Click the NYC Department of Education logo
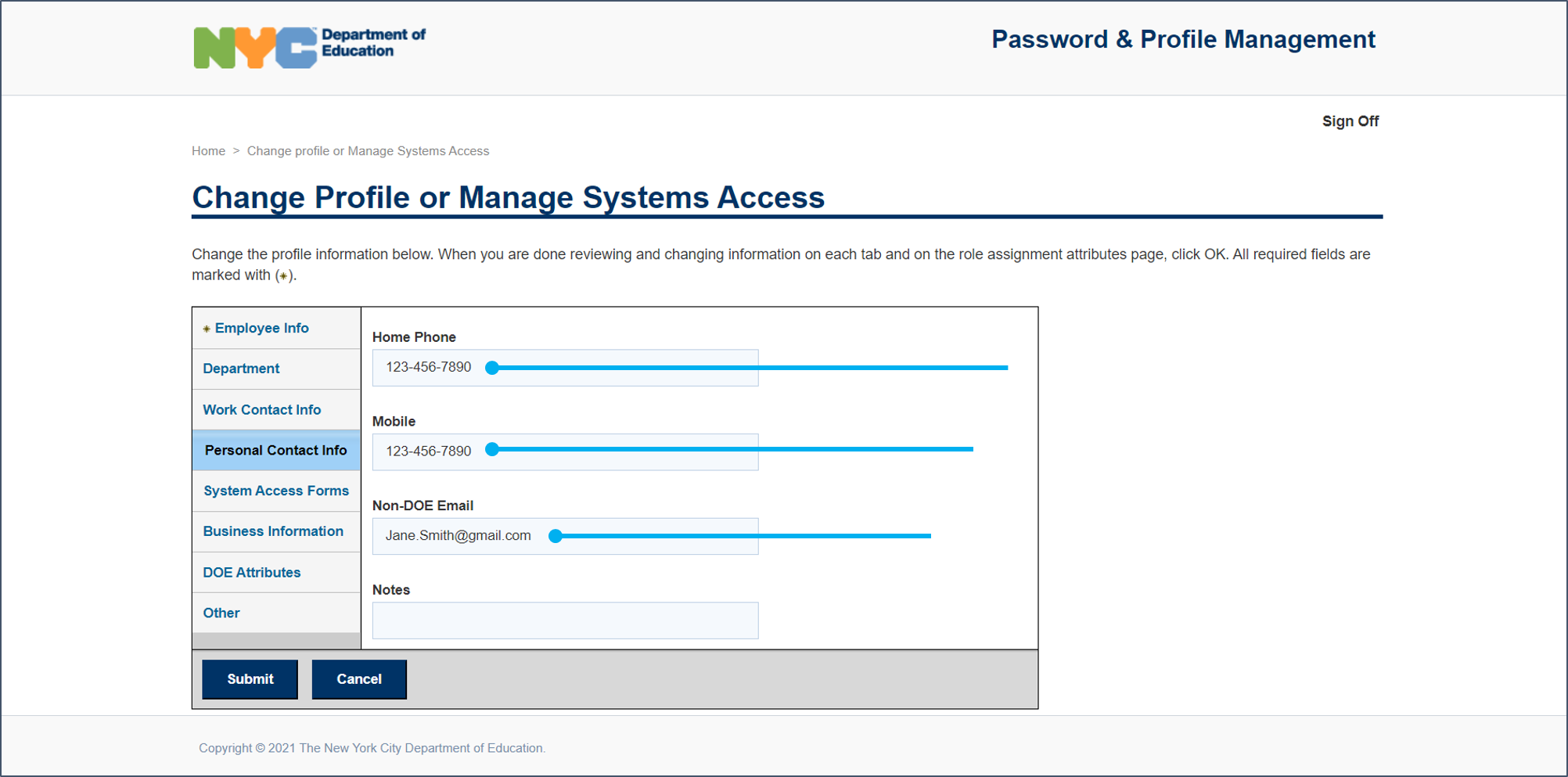The height and width of the screenshot is (777, 1568). coord(309,46)
